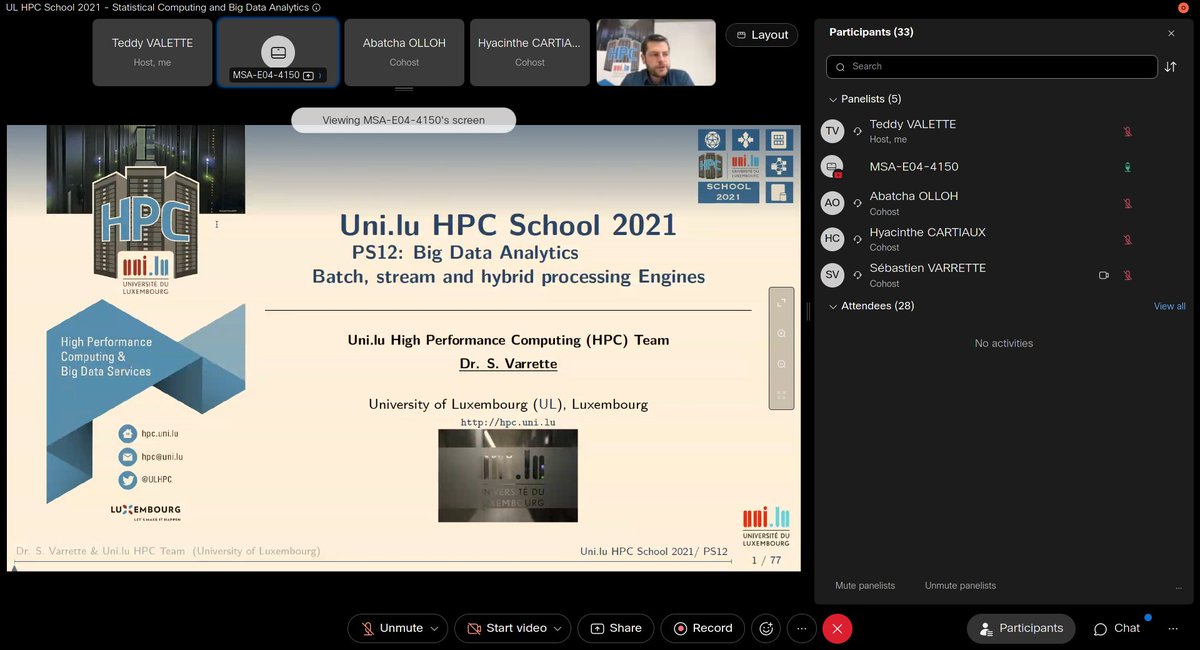Click the Share content button

616,628
